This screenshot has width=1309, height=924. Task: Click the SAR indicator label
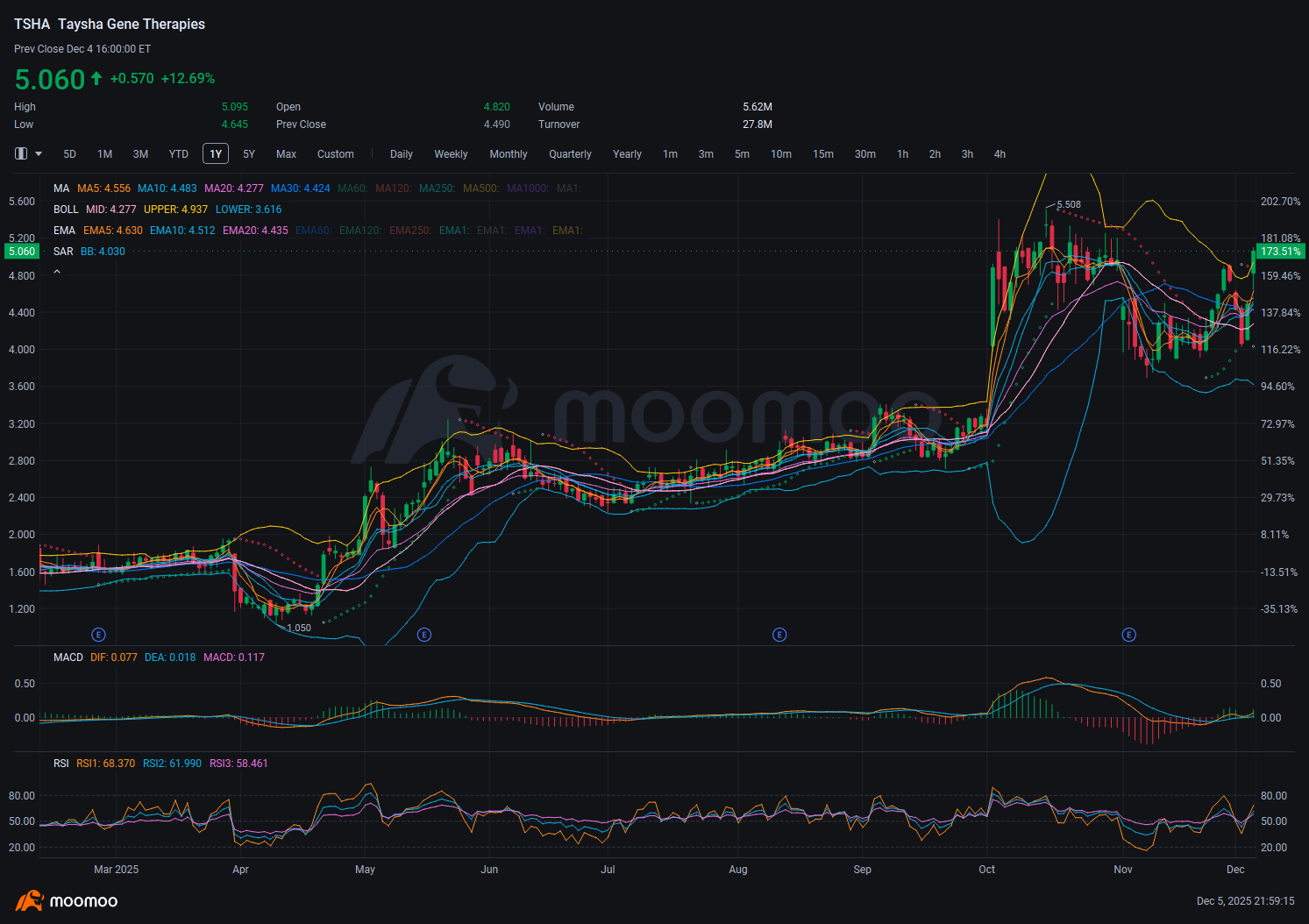pos(63,252)
